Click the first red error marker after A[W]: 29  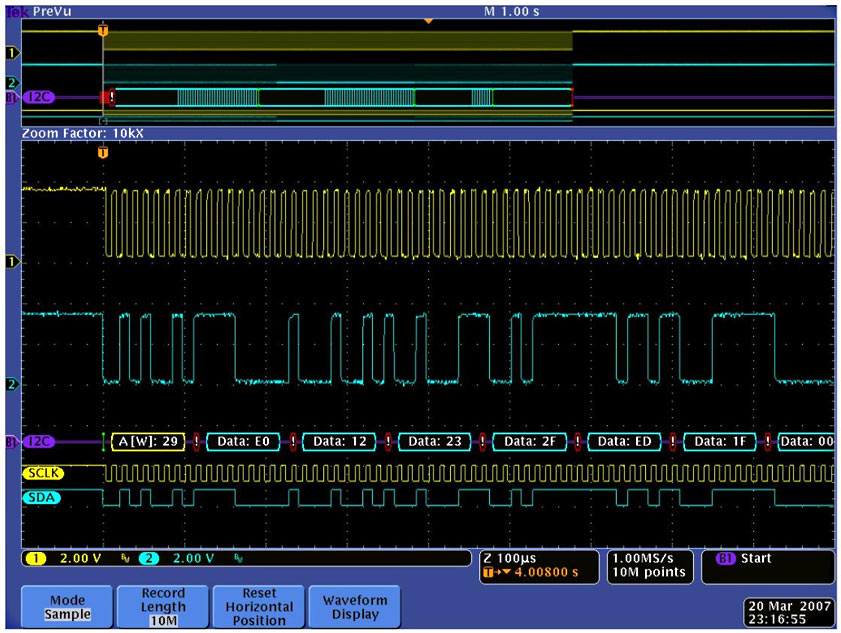coord(196,441)
